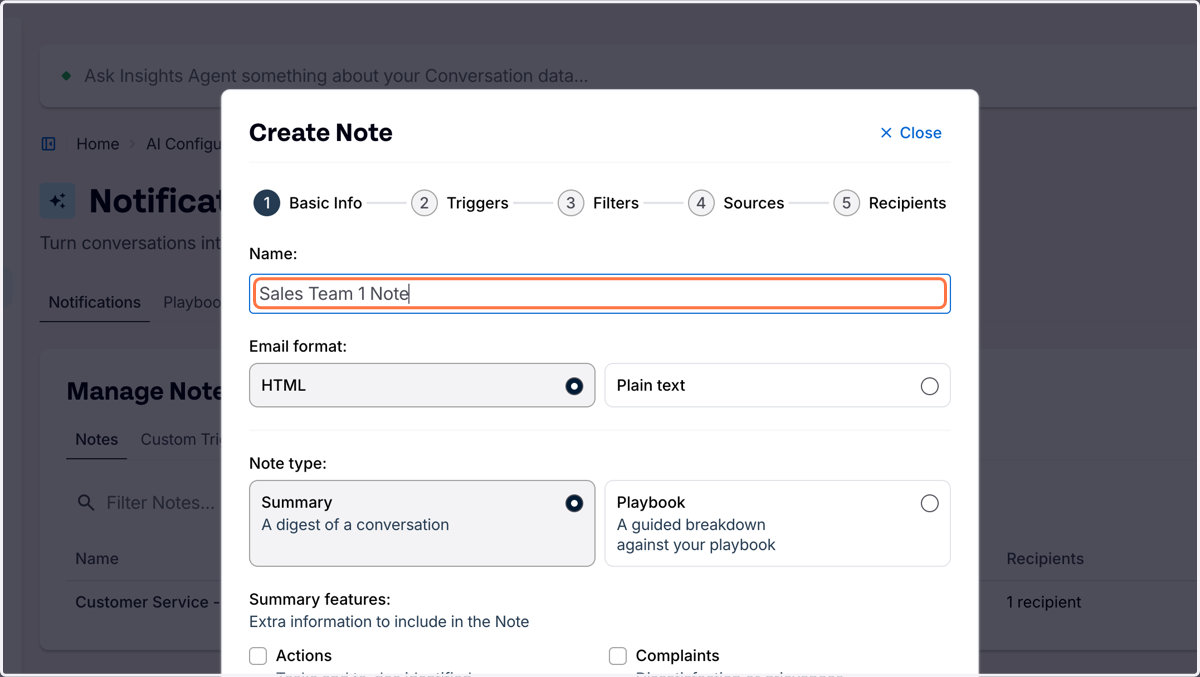Go to step 1 Basic Info
The image size is (1200, 677).
[x=308, y=203]
